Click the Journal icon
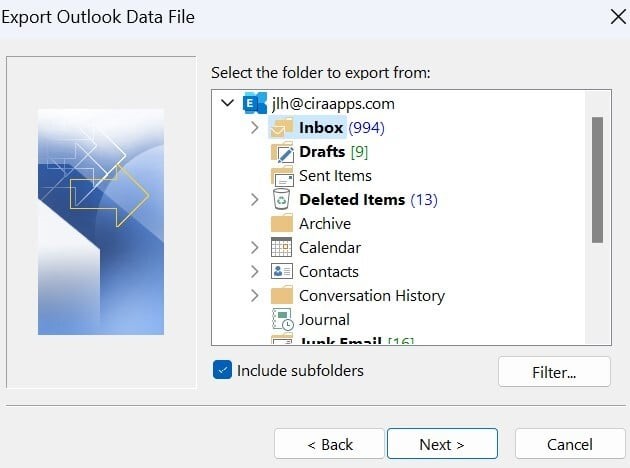 283,319
